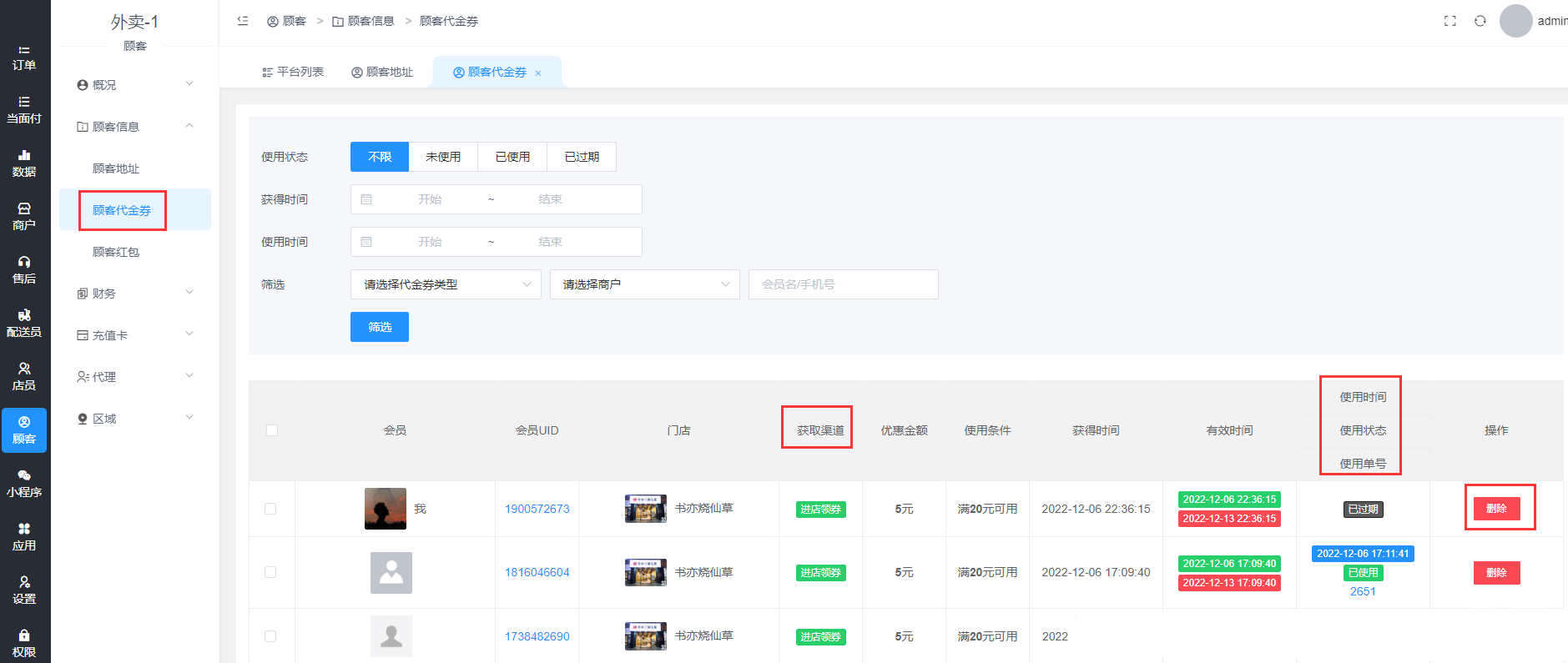Check the row checkbox for UID 1816046604
The height and width of the screenshot is (663, 1568).
pyautogui.click(x=270, y=572)
